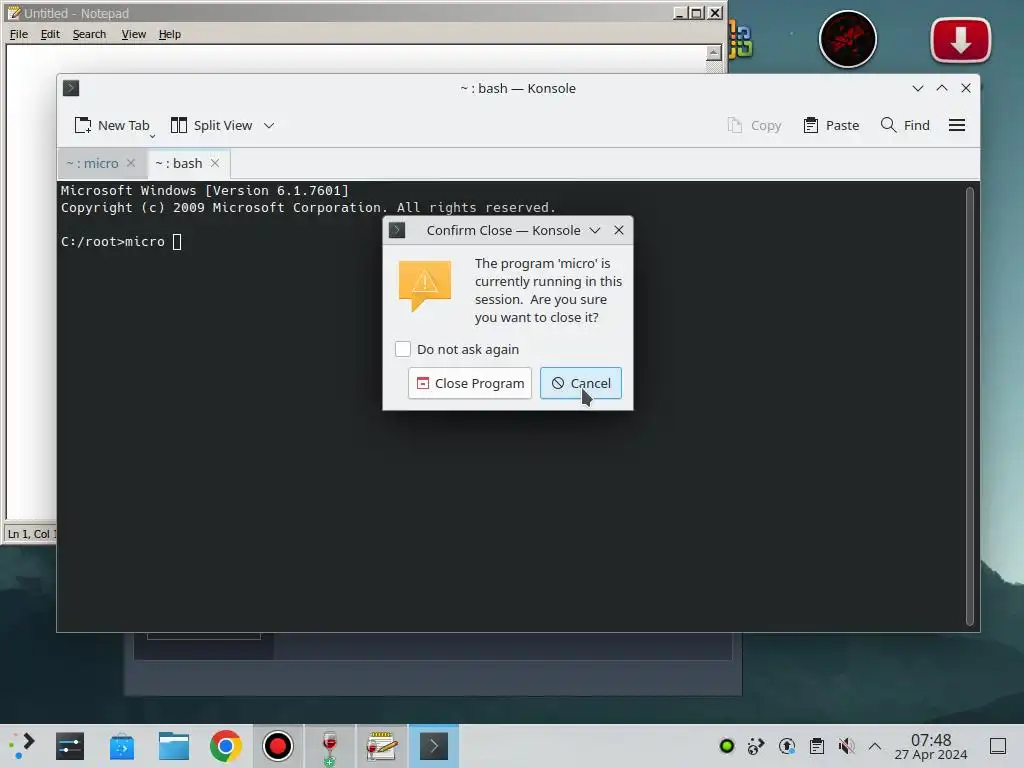Click the New Tab button in Konsole
This screenshot has height=768, width=1024.
[112, 125]
